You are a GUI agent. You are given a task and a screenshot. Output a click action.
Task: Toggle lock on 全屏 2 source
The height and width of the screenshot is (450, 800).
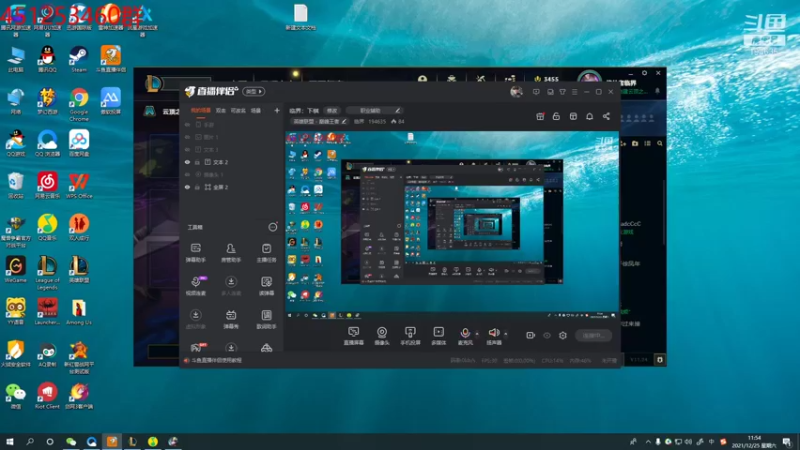pyautogui.click(x=197, y=187)
